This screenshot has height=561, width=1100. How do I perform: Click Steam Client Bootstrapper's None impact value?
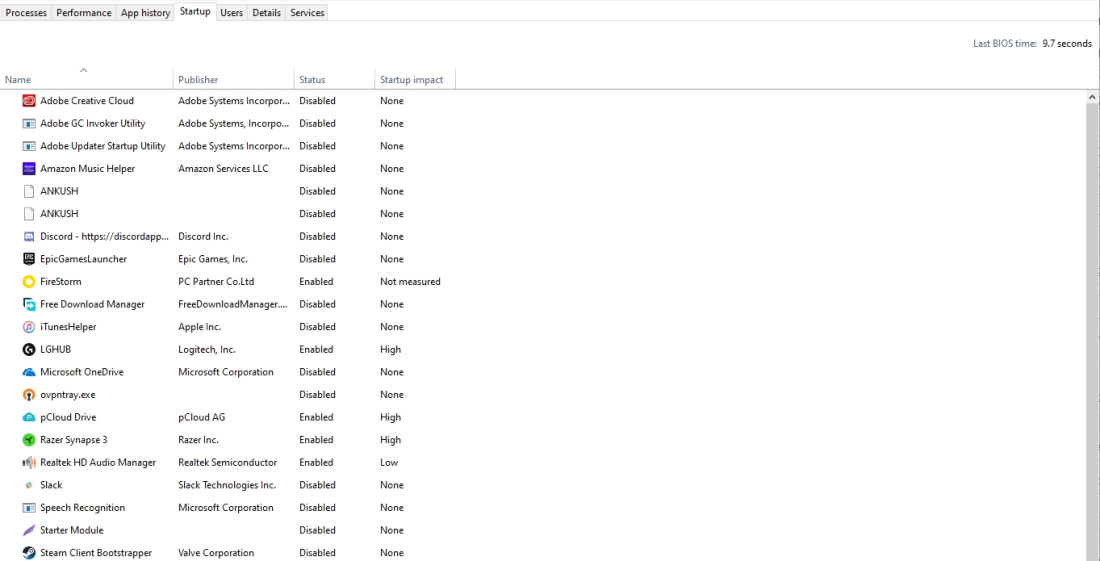(x=392, y=553)
